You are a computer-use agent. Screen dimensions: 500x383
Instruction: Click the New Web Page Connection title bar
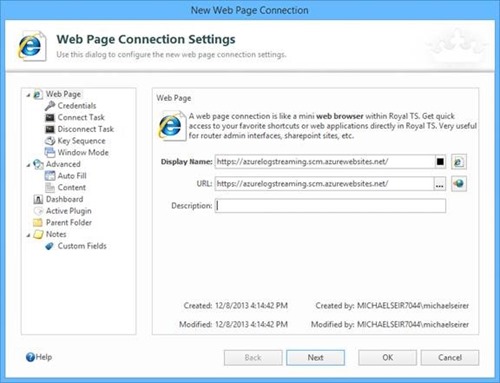[250, 10]
